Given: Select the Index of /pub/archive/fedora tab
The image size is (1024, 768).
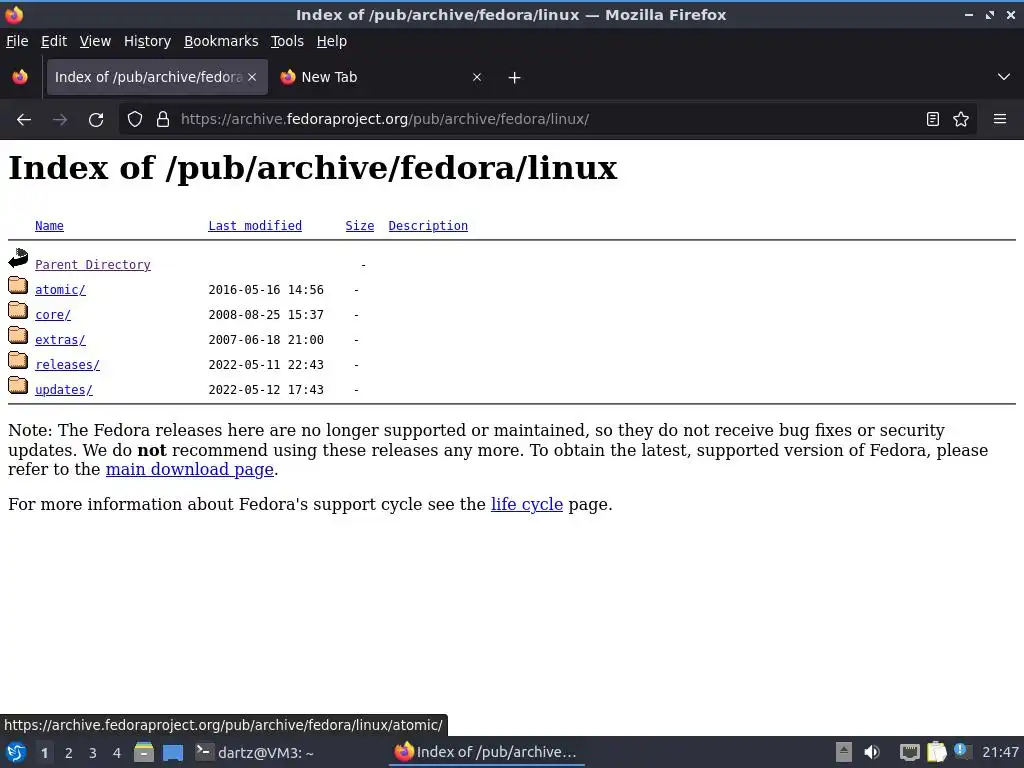Looking at the screenshot, I should (x=157, y=77).
